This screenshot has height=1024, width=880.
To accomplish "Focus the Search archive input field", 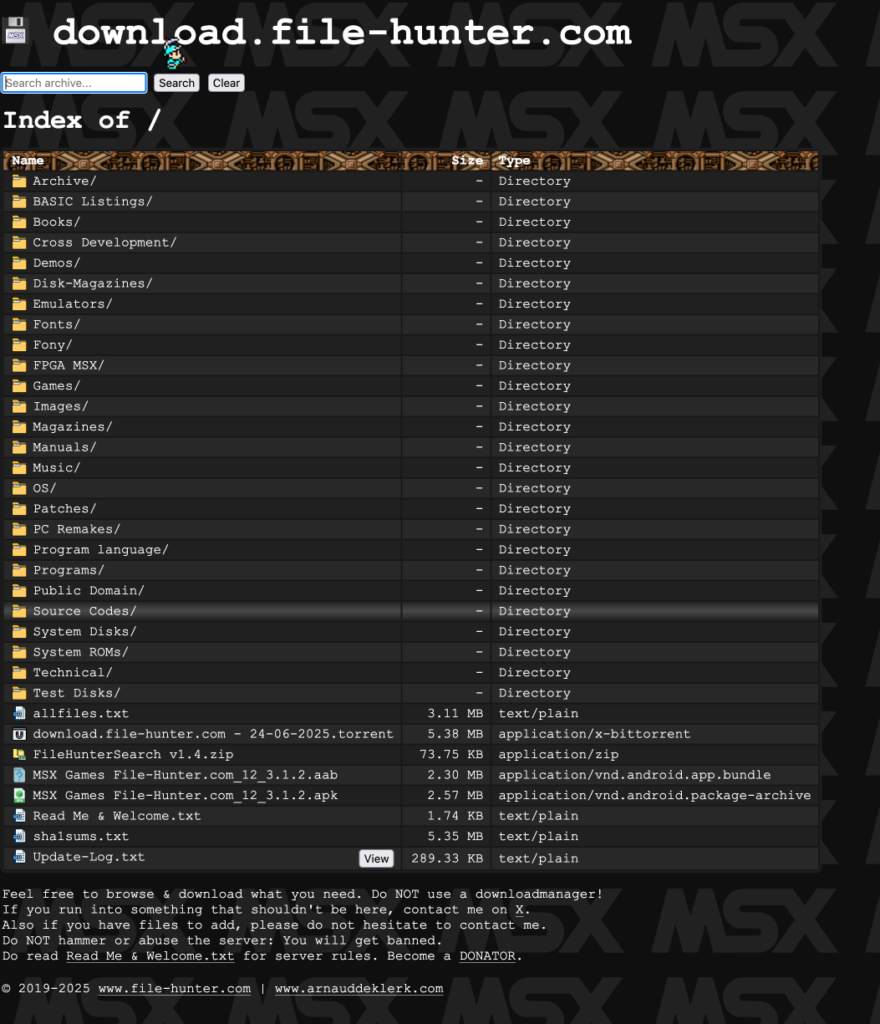I will click(x=75, y=83).
